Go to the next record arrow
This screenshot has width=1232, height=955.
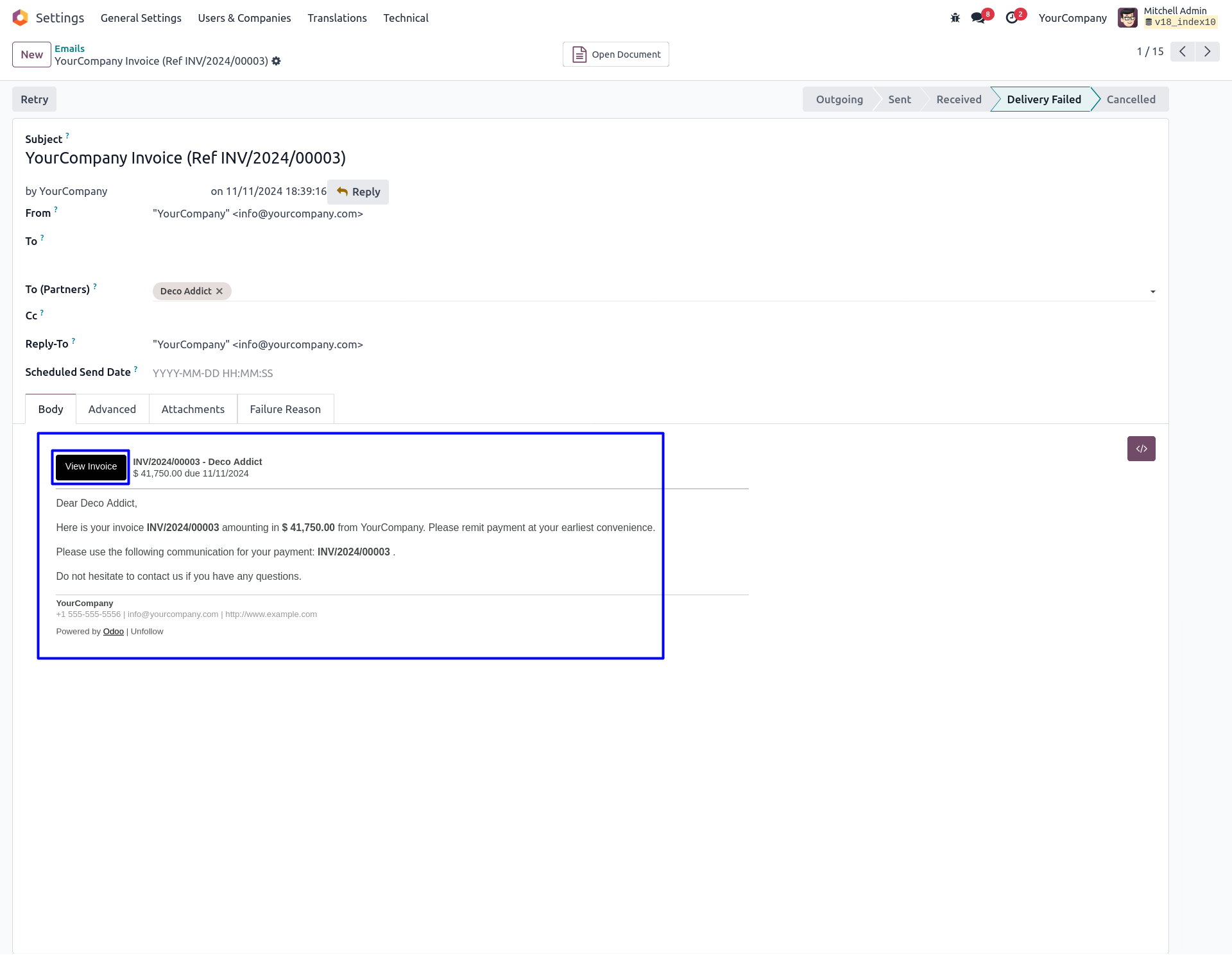click(1207, 51)
